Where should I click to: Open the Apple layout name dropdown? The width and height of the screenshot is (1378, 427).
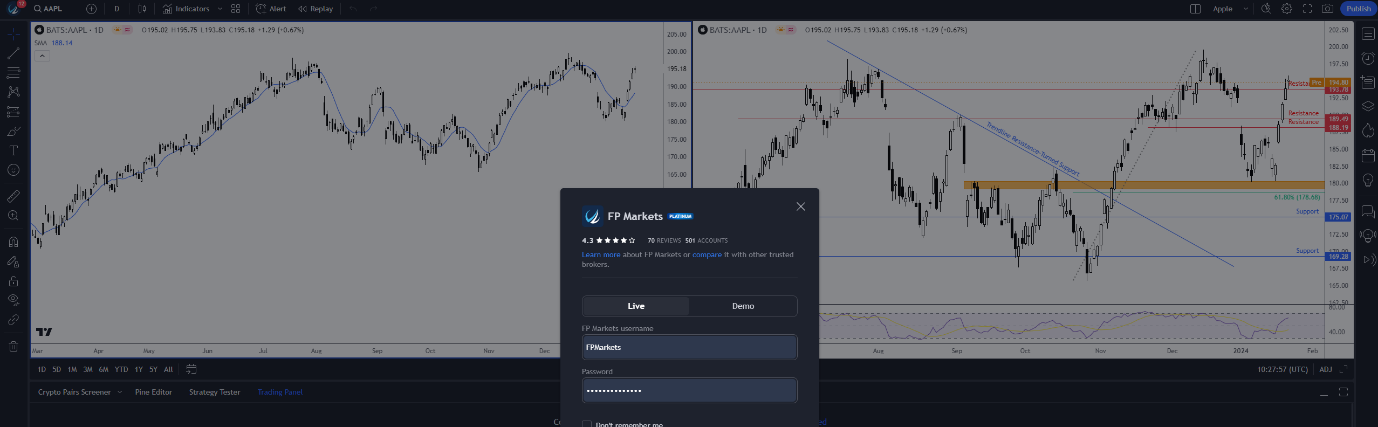(x=1228, y=8)
